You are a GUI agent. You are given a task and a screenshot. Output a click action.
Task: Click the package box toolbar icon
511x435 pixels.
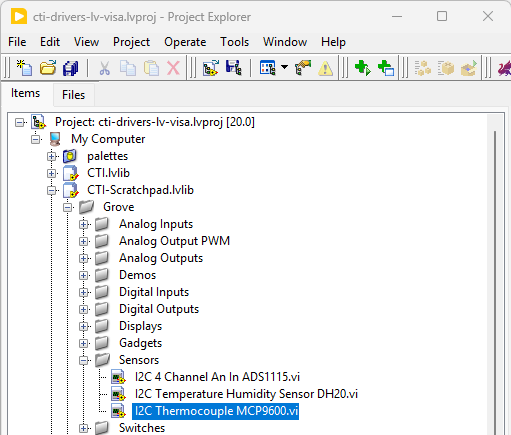[446, 68]
